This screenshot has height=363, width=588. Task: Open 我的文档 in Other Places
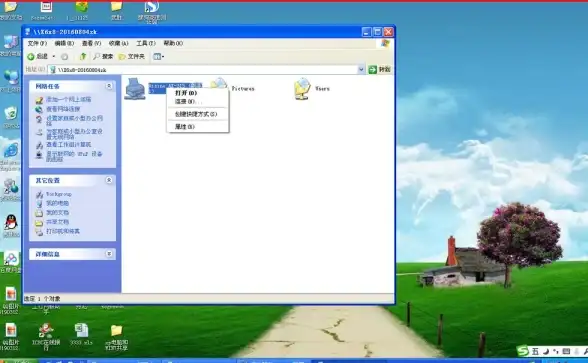(x=57, y=213)
